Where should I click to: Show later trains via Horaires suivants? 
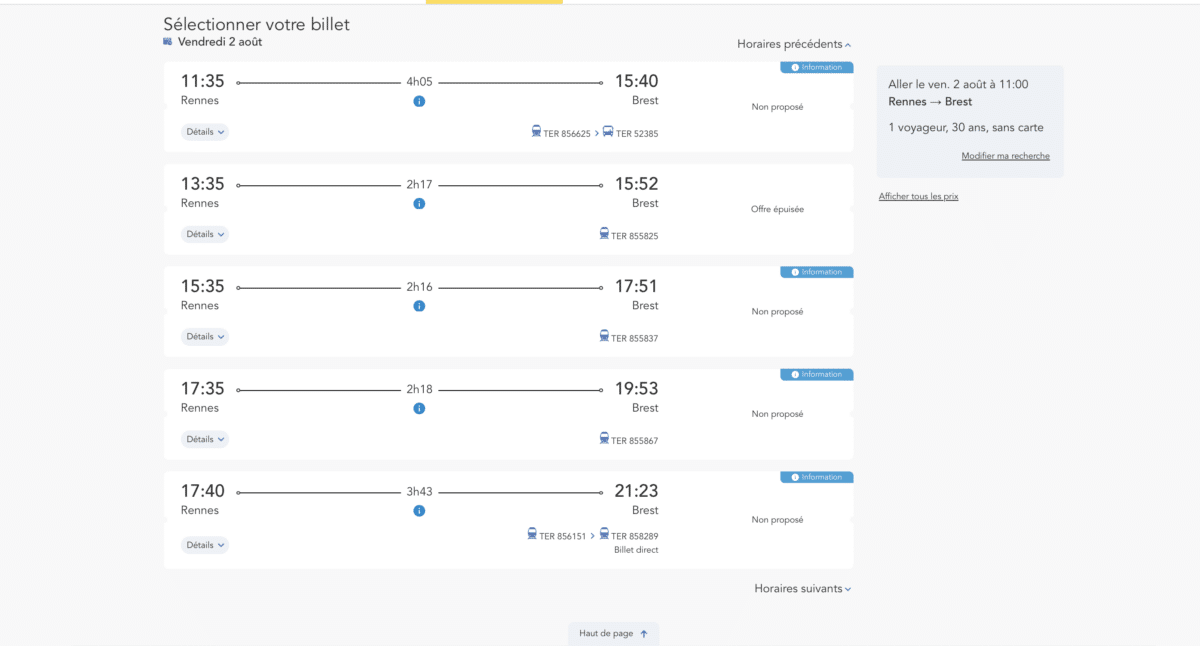tap(802, 589)
